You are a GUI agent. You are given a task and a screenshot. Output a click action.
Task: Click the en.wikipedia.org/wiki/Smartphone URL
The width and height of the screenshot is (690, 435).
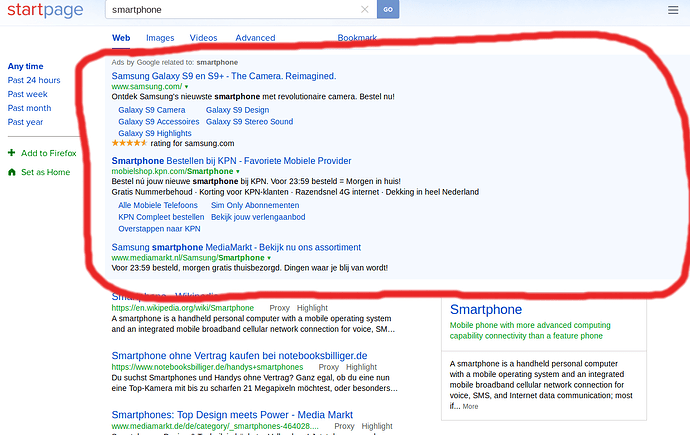click(x=183, y=308)
